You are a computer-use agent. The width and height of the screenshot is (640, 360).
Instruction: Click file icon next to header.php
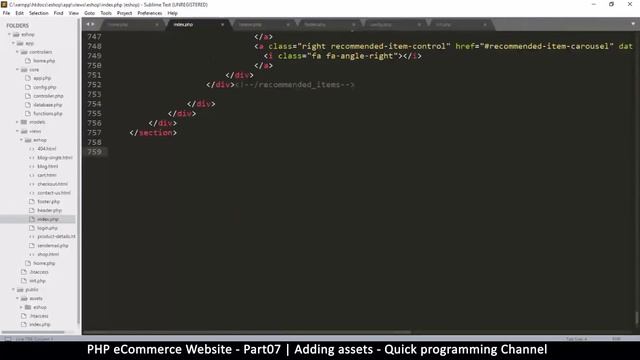tap(32, 210)
